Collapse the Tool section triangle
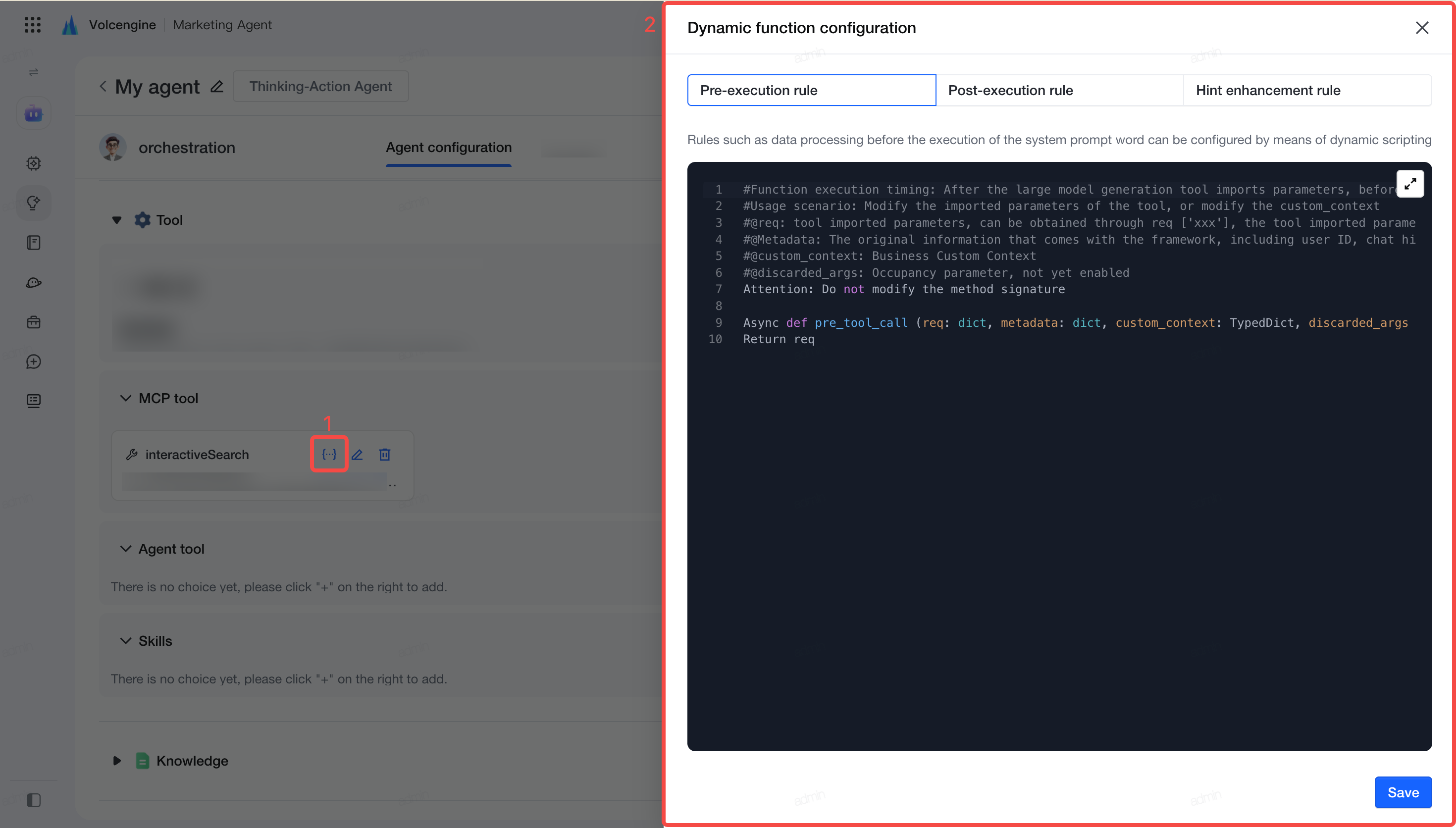This screenshot has width=1456, height=828. pos(116,220)
